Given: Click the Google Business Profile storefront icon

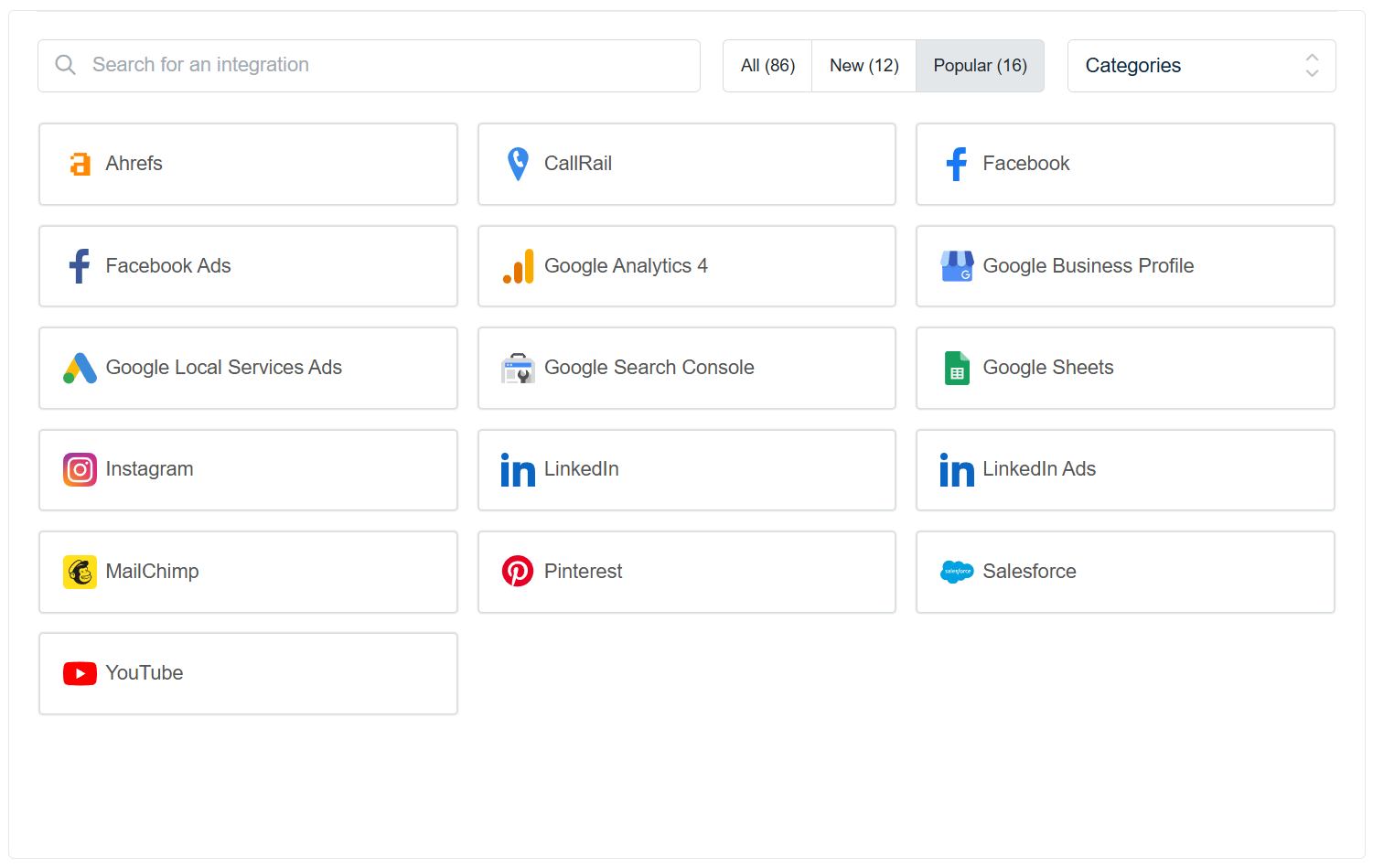Looking at the screenshot, I should (x=957, y=266).
